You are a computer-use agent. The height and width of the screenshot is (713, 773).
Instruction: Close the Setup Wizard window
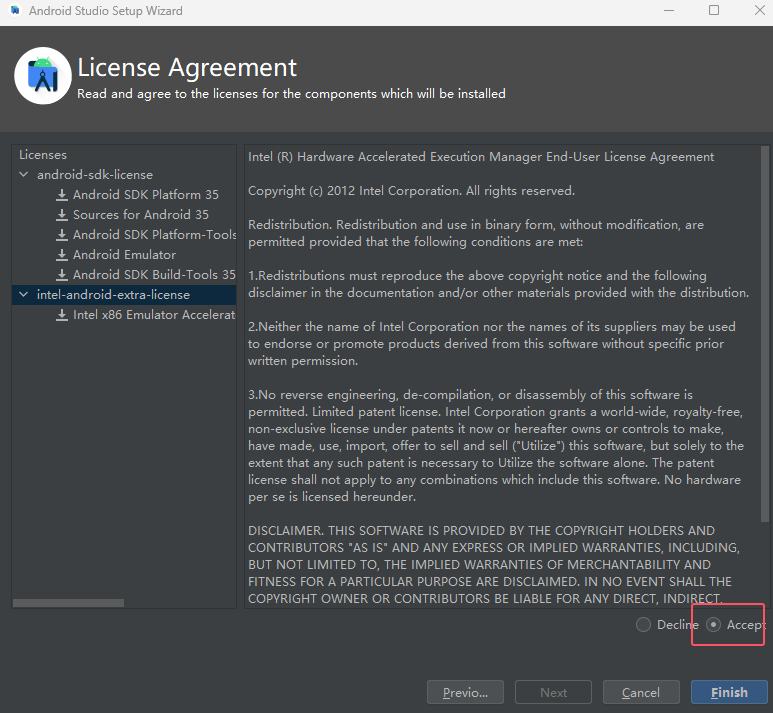[760, 10]
